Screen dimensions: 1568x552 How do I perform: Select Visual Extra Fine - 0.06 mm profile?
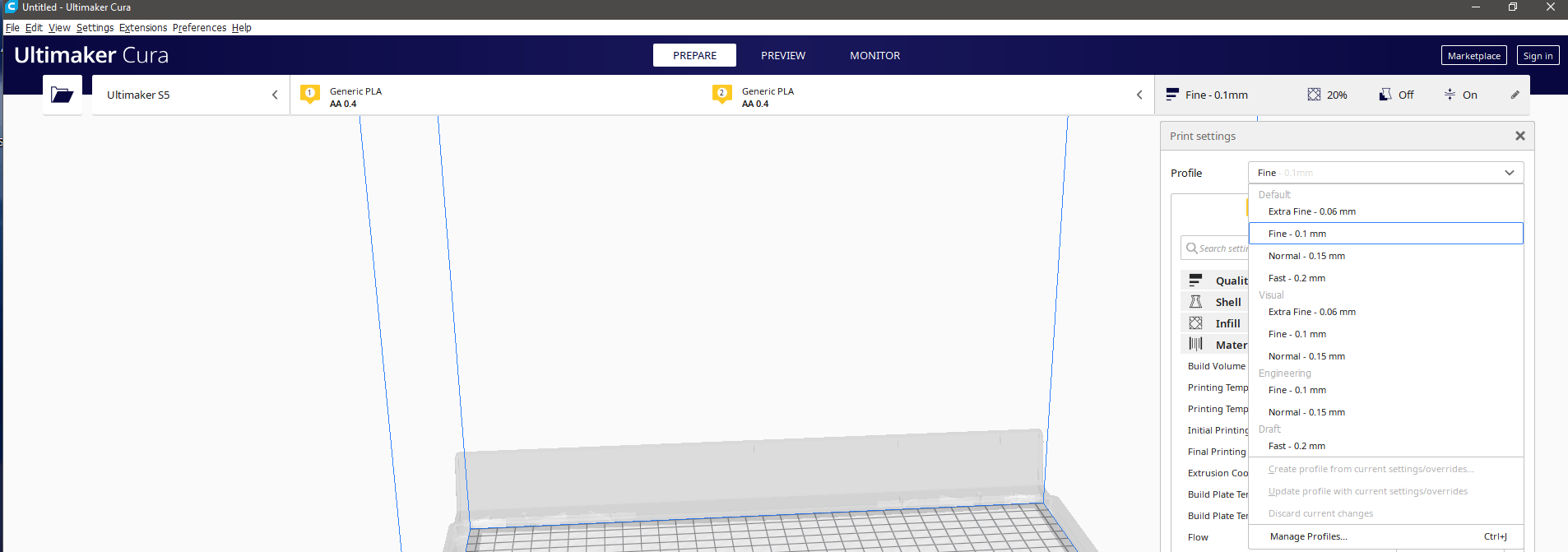tap(1386, 312)
